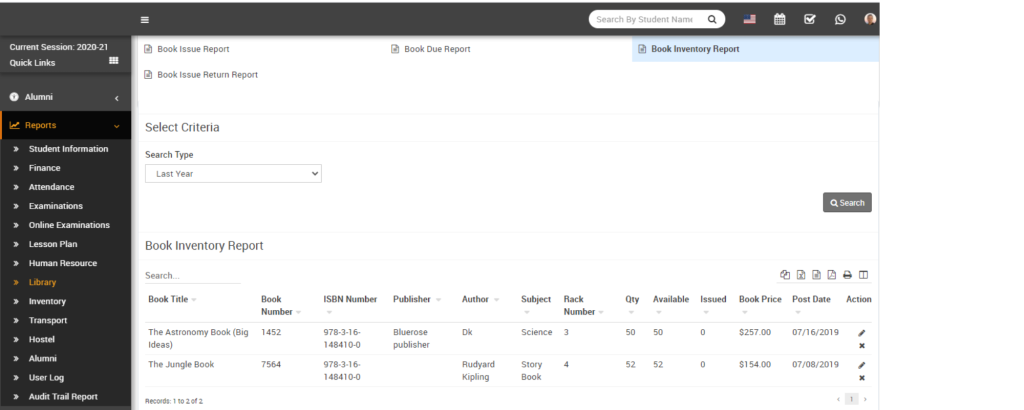The width and height of the screenshot is (1024, 410).
Task: Click the WhatsApp icon in top bar
Action: click(x=840, y=19)
